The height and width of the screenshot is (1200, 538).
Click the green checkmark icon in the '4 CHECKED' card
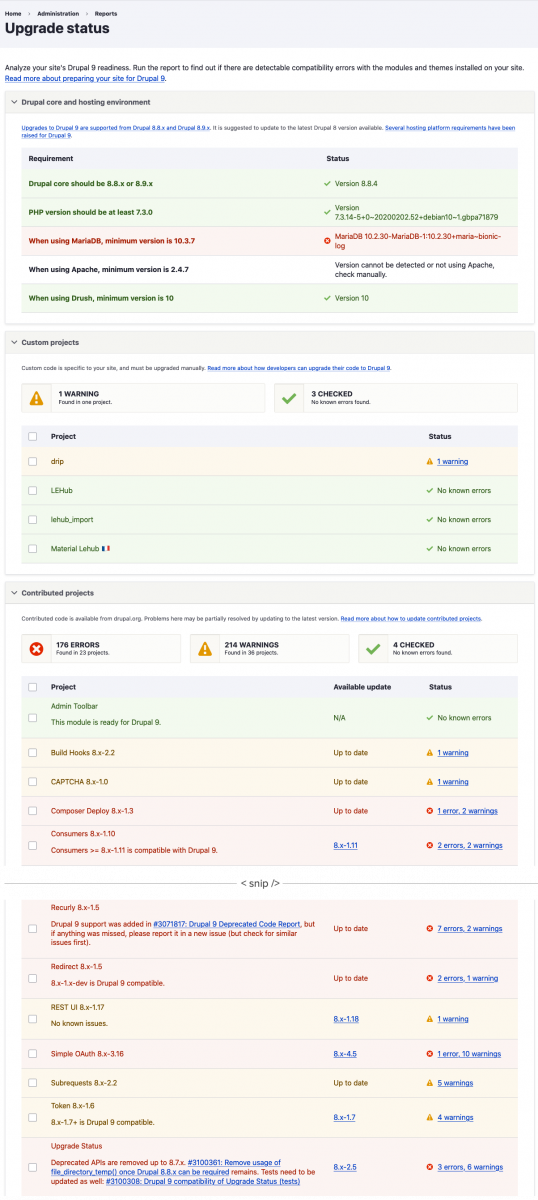[374, 648]
